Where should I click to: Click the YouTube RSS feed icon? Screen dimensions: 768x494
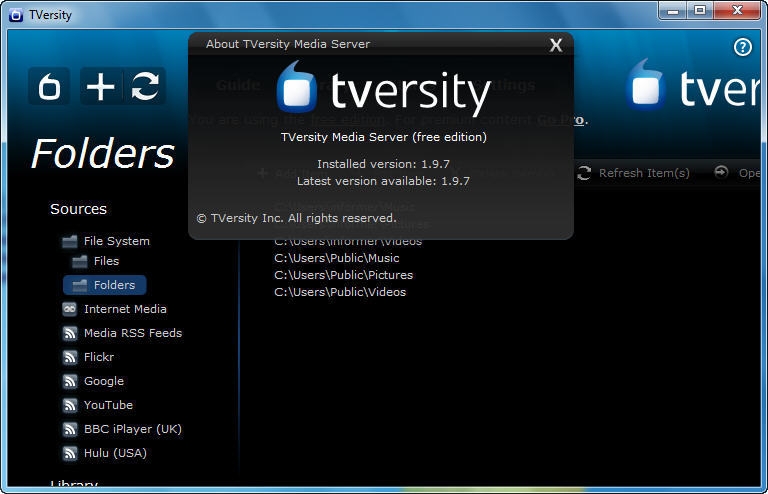point(70,405)
